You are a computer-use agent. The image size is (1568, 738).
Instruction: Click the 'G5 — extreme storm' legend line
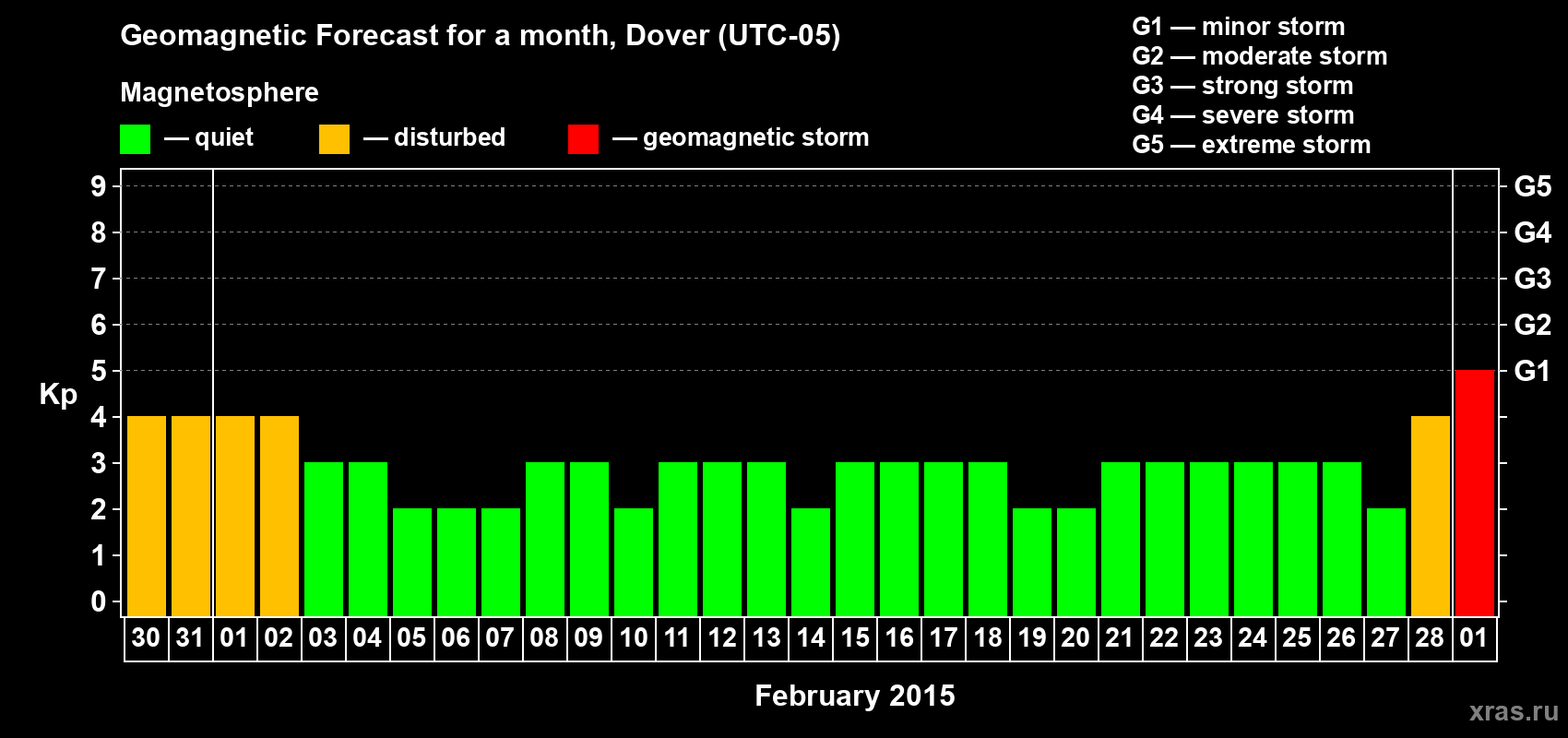click(x=1252, y=145)
